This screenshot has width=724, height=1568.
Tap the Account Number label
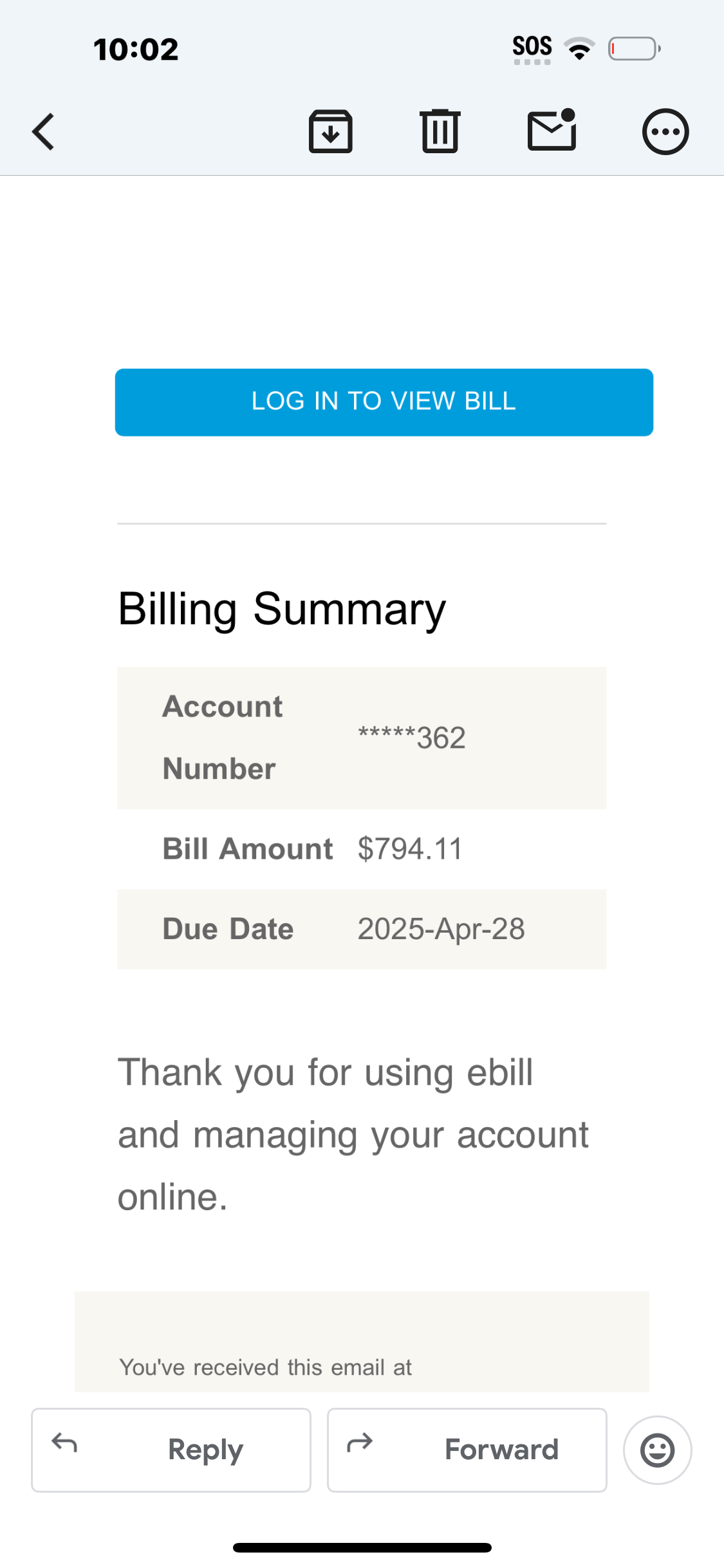(223, 738)
